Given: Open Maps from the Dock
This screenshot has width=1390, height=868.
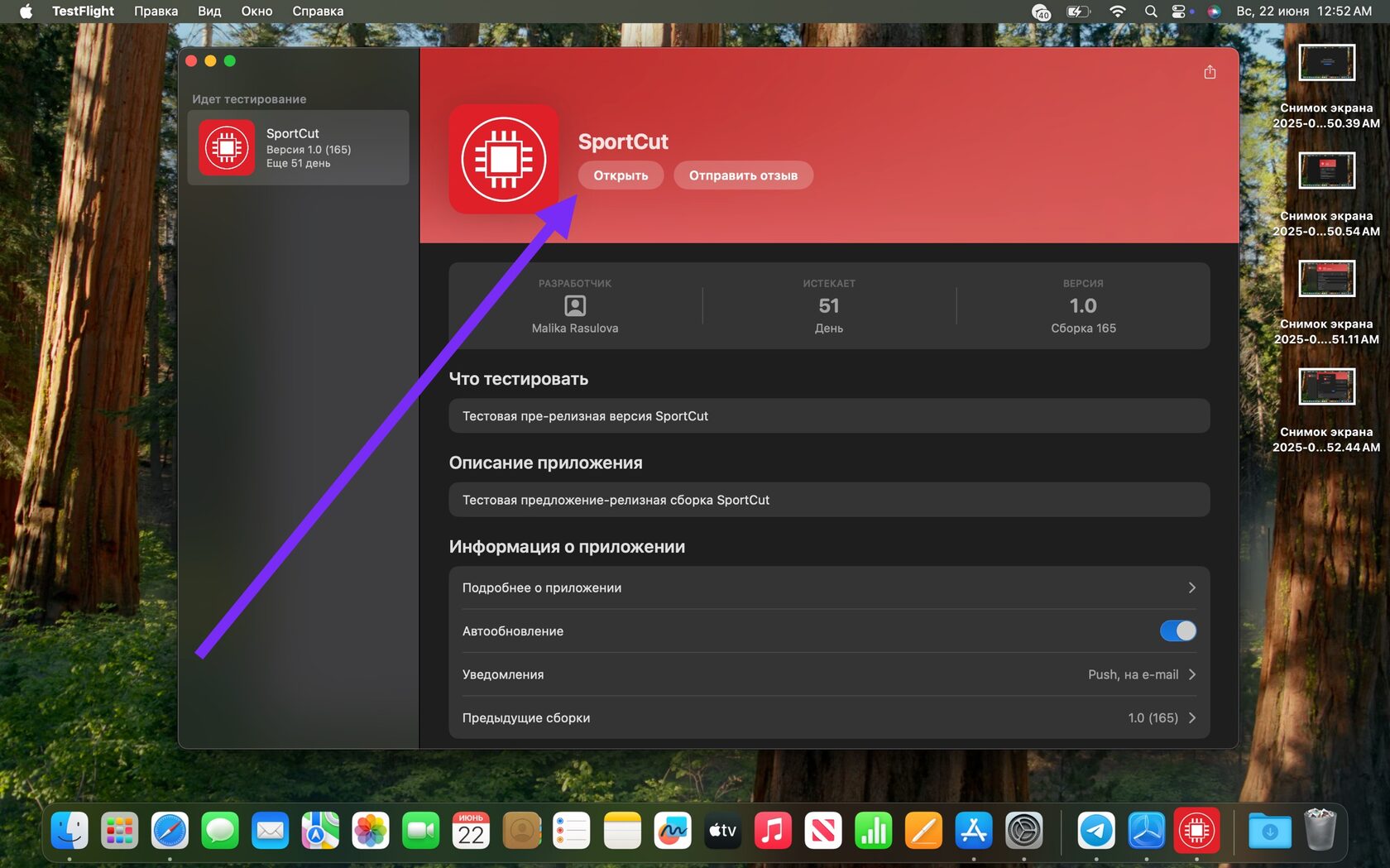Looking at the screenshot, I should tap(320, 830).
